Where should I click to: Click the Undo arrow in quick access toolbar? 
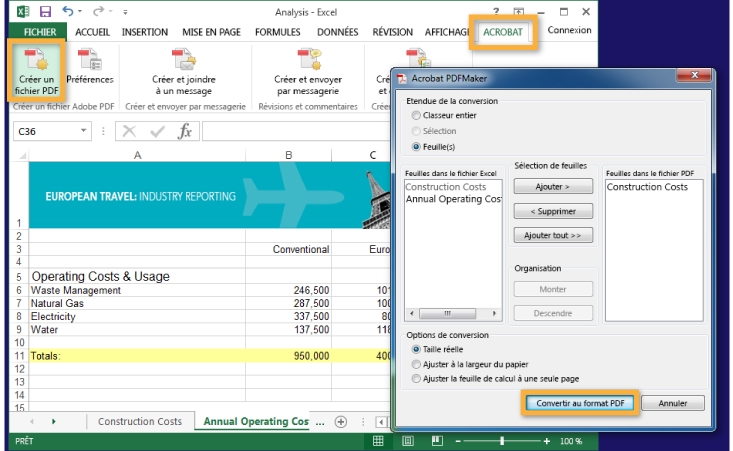click(x=68, y=11)
